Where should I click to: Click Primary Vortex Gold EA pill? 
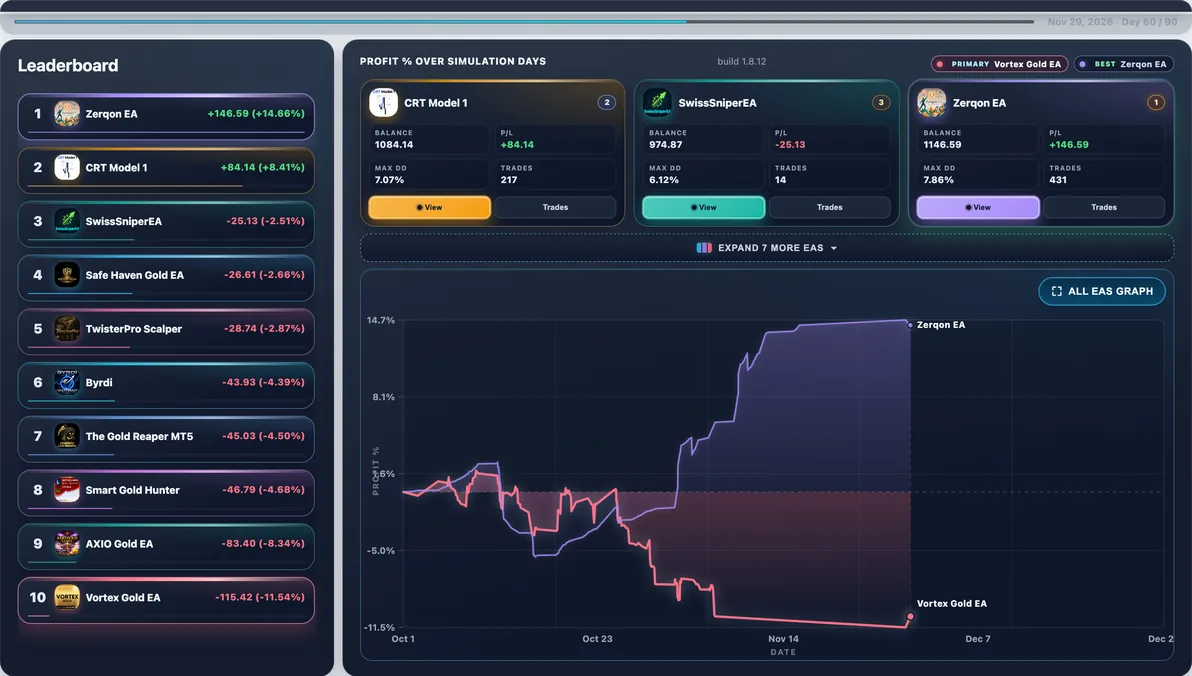point(1000,64)
